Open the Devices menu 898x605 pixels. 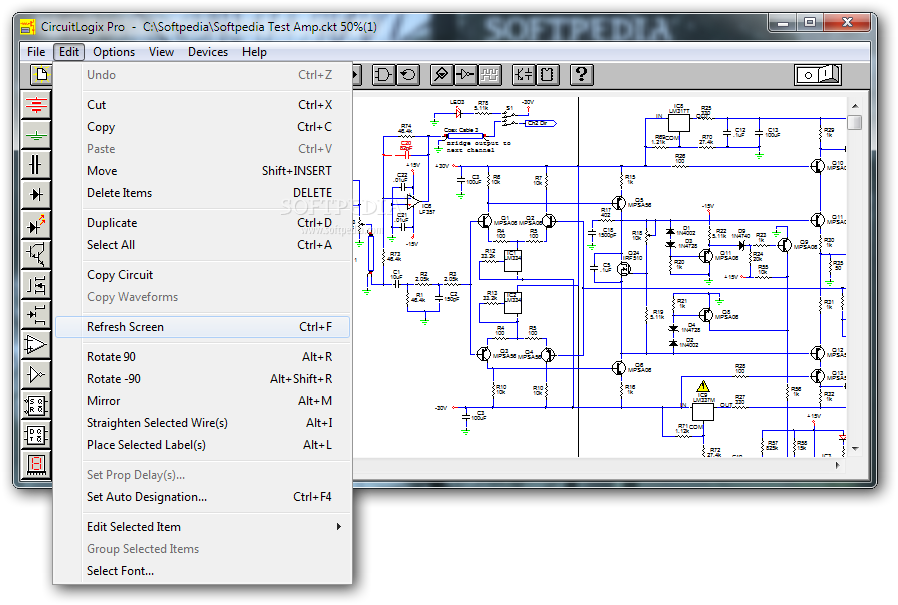[208, 52]
